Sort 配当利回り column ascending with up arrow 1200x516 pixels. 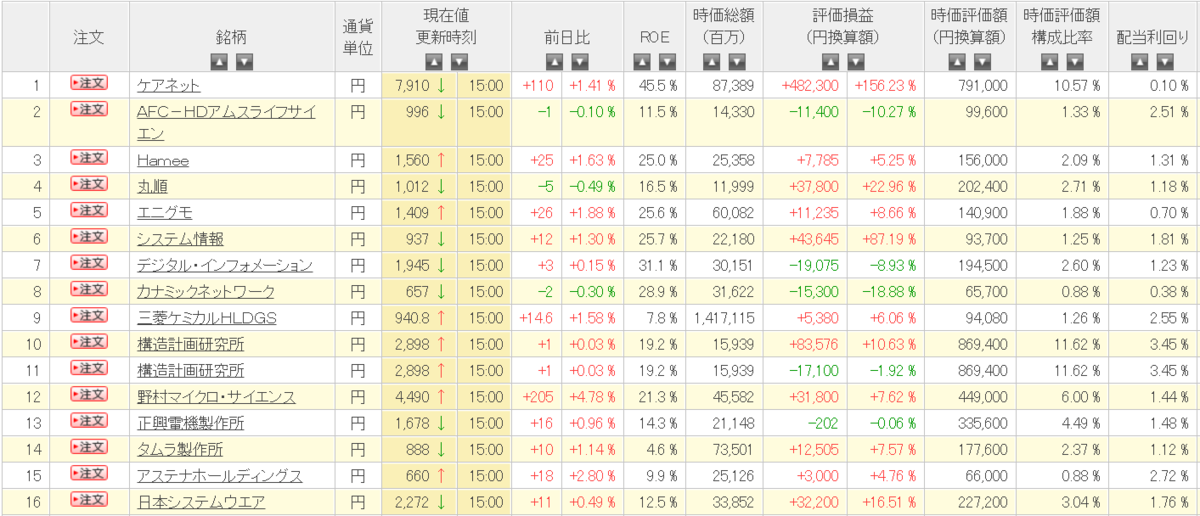coord(1141,61)
